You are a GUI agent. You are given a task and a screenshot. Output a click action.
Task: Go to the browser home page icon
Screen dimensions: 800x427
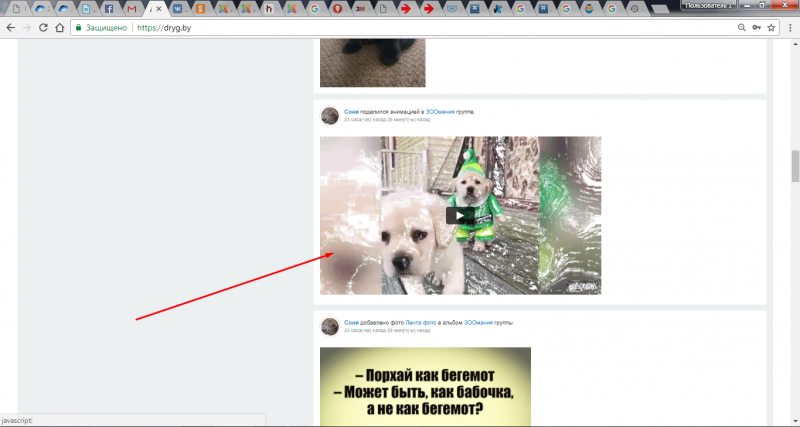tap(61, 28)
